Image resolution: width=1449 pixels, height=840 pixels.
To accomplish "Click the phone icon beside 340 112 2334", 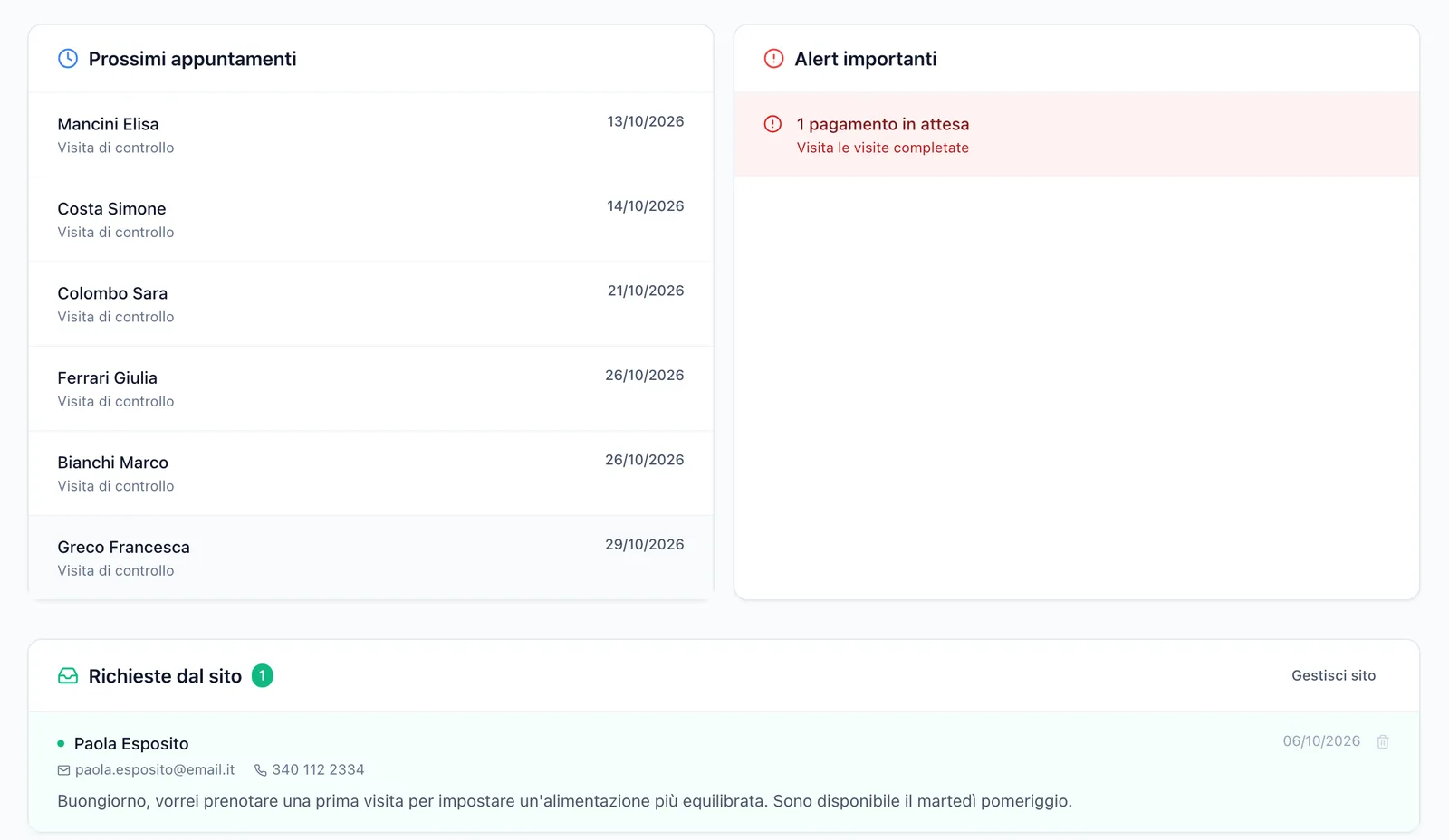I will [261, 770].
